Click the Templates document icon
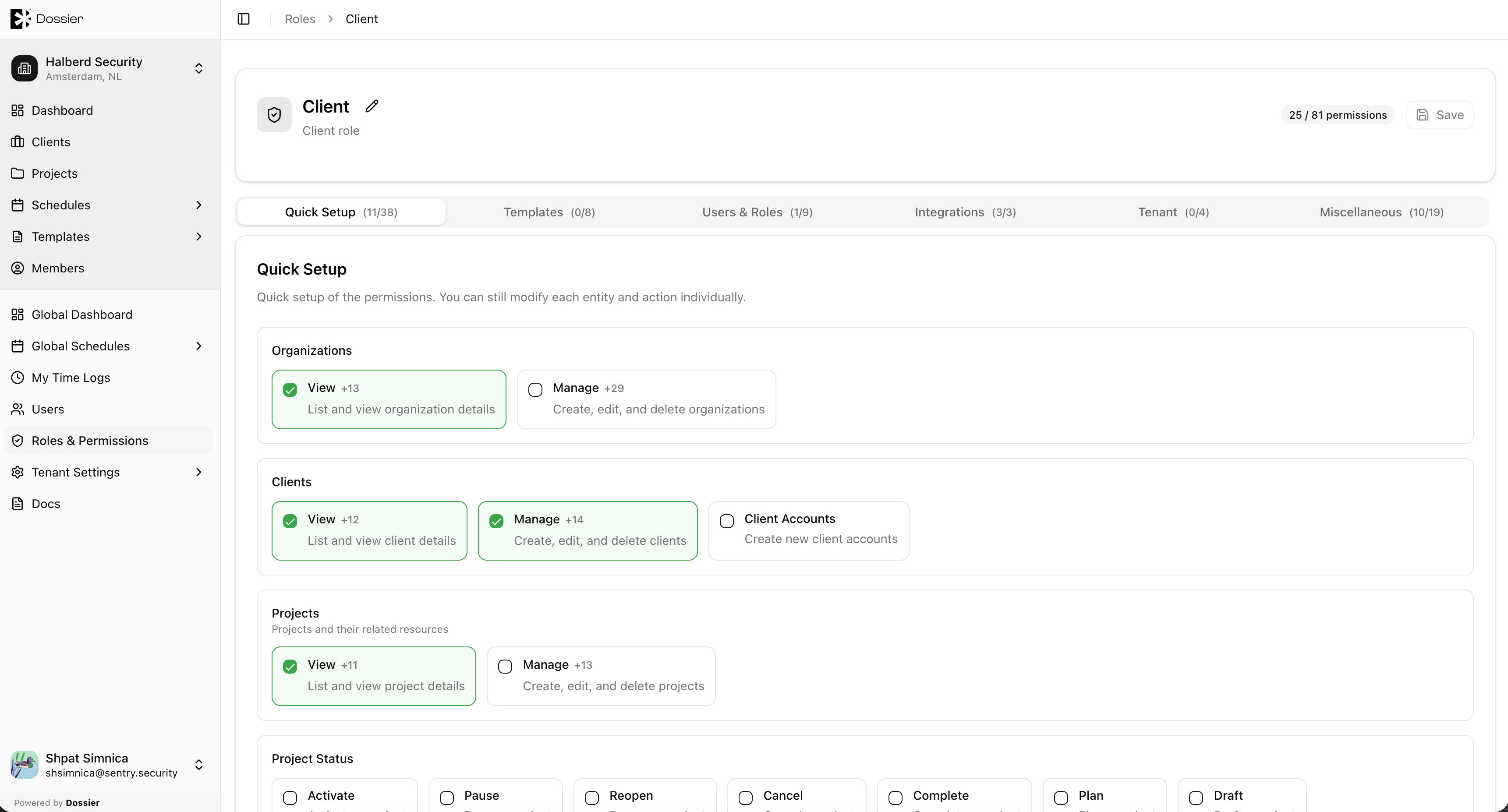This screenshot has height=812, width=1508. pyautogui.click(x=18, y=237)
